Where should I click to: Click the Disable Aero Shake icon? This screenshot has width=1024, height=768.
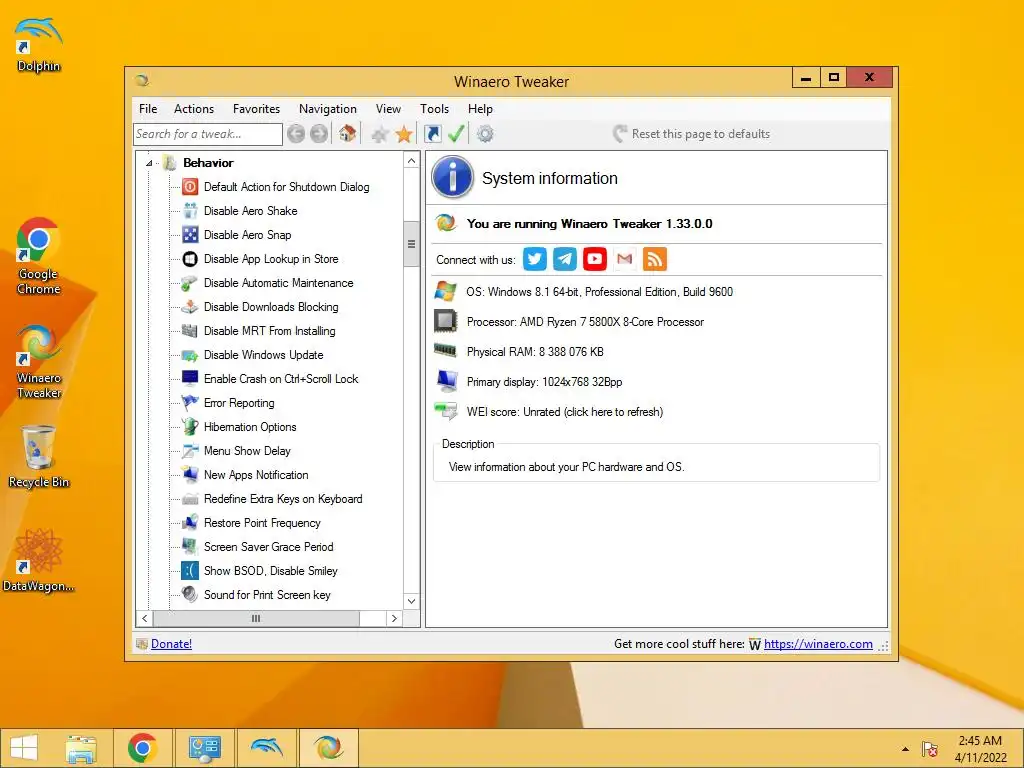click(x=190, y=211)
